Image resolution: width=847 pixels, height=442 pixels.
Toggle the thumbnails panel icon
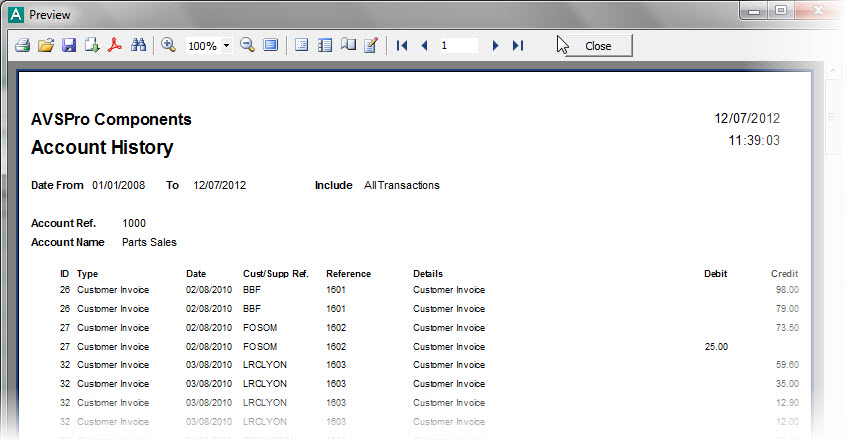click(x=325, y=46)
